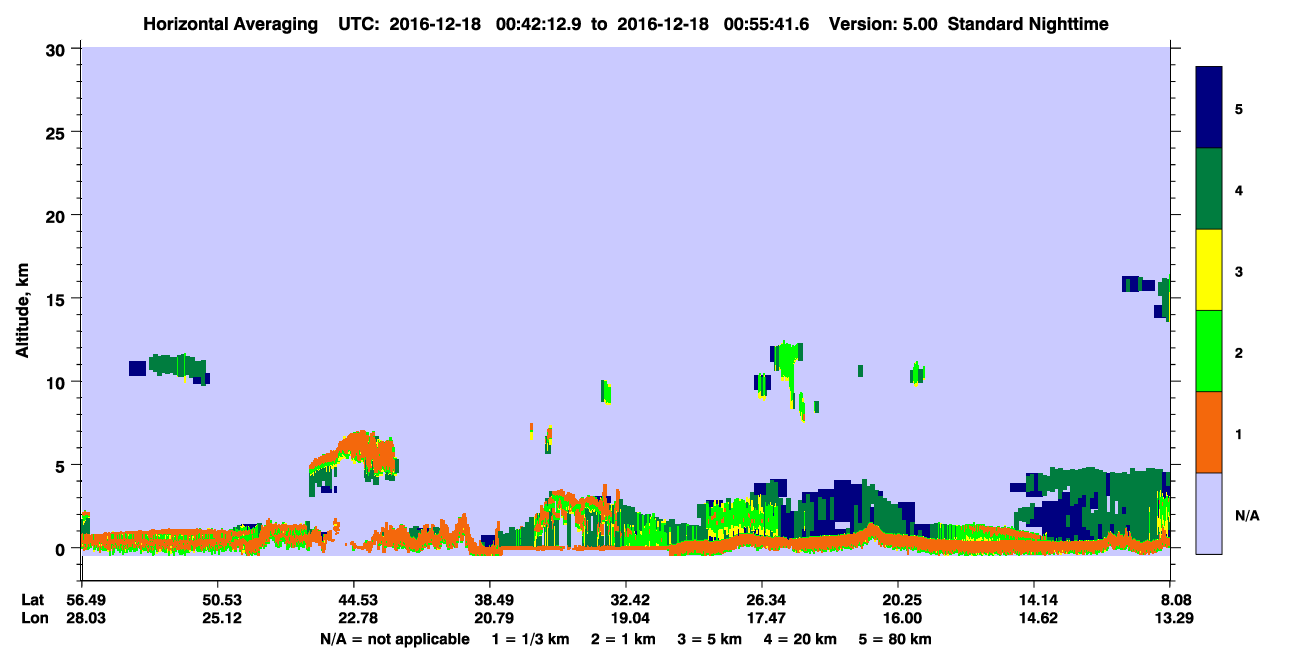
Task: Click the lavender N/A color bar segment
Action: pos(1209,513)
